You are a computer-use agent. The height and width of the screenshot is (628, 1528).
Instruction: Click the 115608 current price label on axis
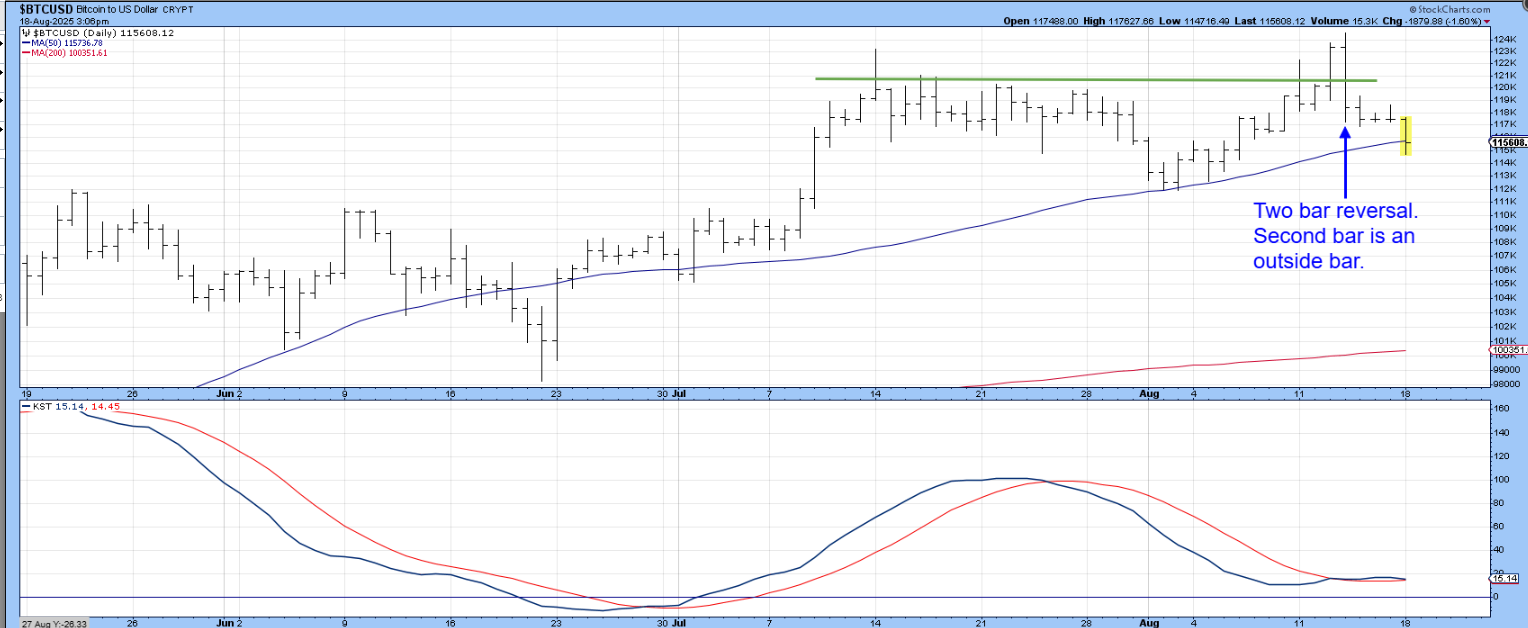[1508, 143]
